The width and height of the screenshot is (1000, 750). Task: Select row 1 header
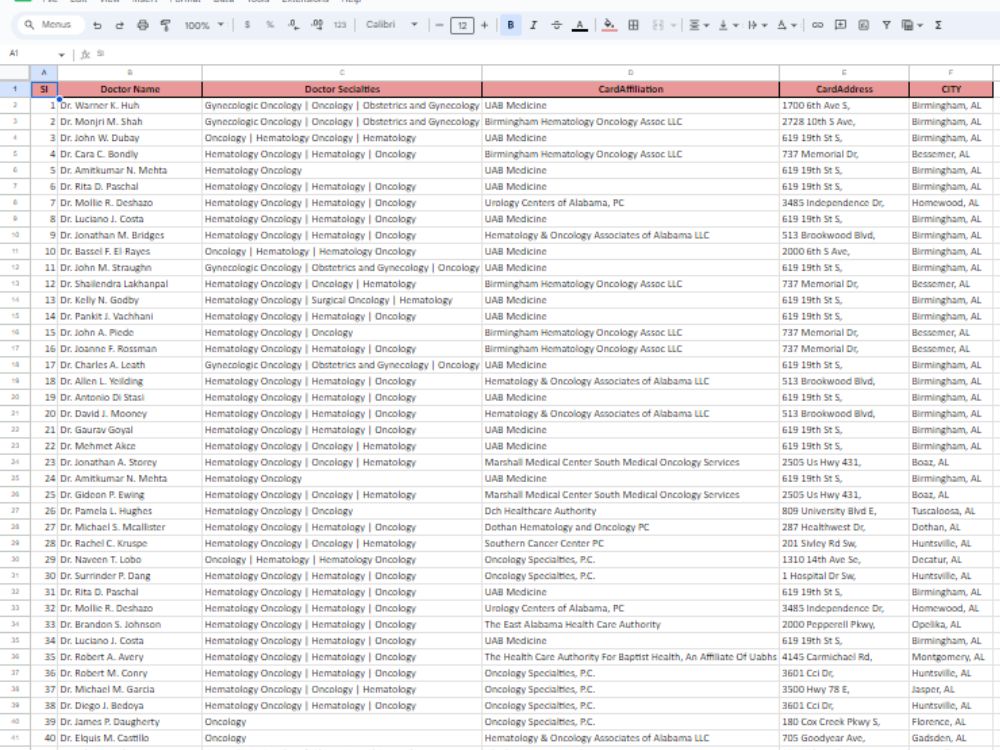pos(15,89)
